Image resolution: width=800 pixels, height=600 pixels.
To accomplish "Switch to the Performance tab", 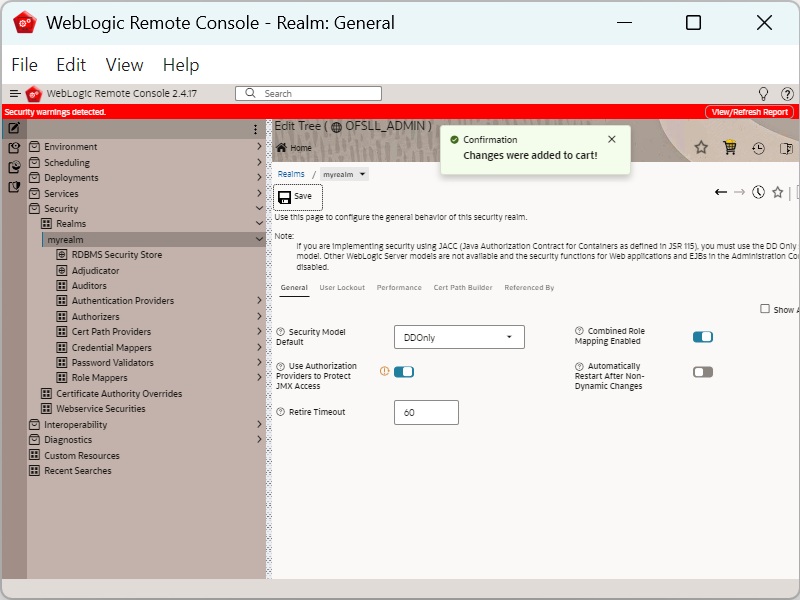I will pyautogui.click(x=399, y=287).
